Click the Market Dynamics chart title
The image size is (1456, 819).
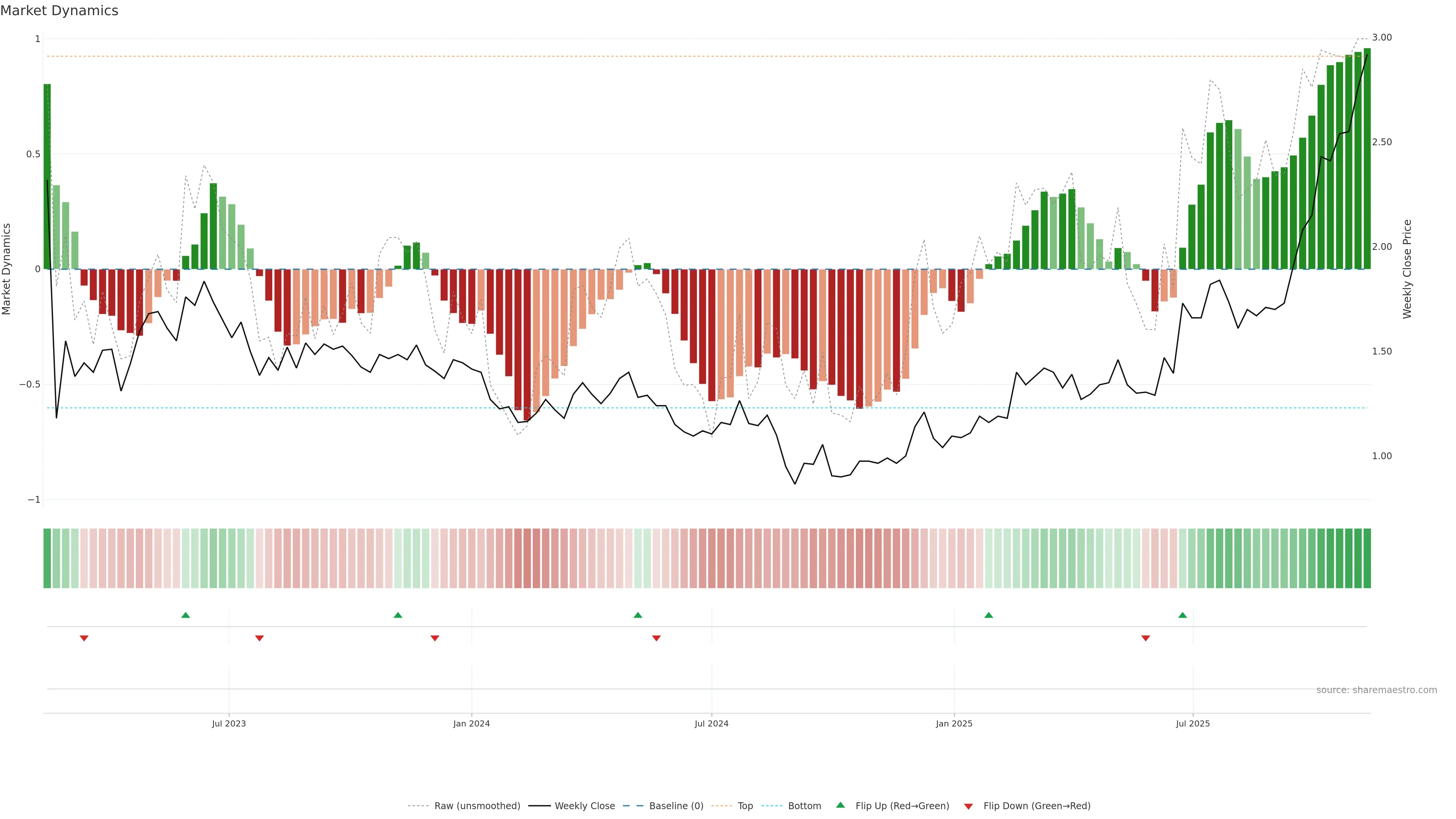point(60,11)
